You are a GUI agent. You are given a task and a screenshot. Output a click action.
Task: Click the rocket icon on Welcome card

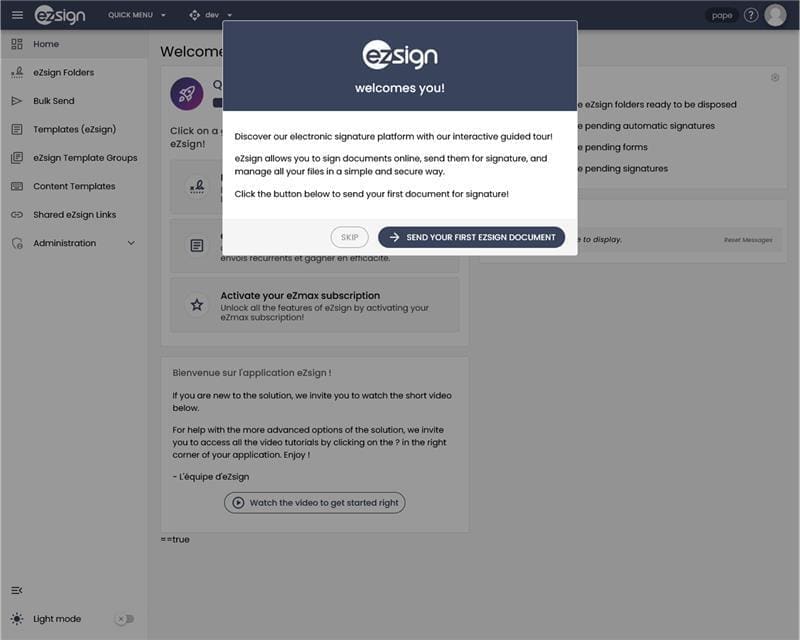click(187, 93)
